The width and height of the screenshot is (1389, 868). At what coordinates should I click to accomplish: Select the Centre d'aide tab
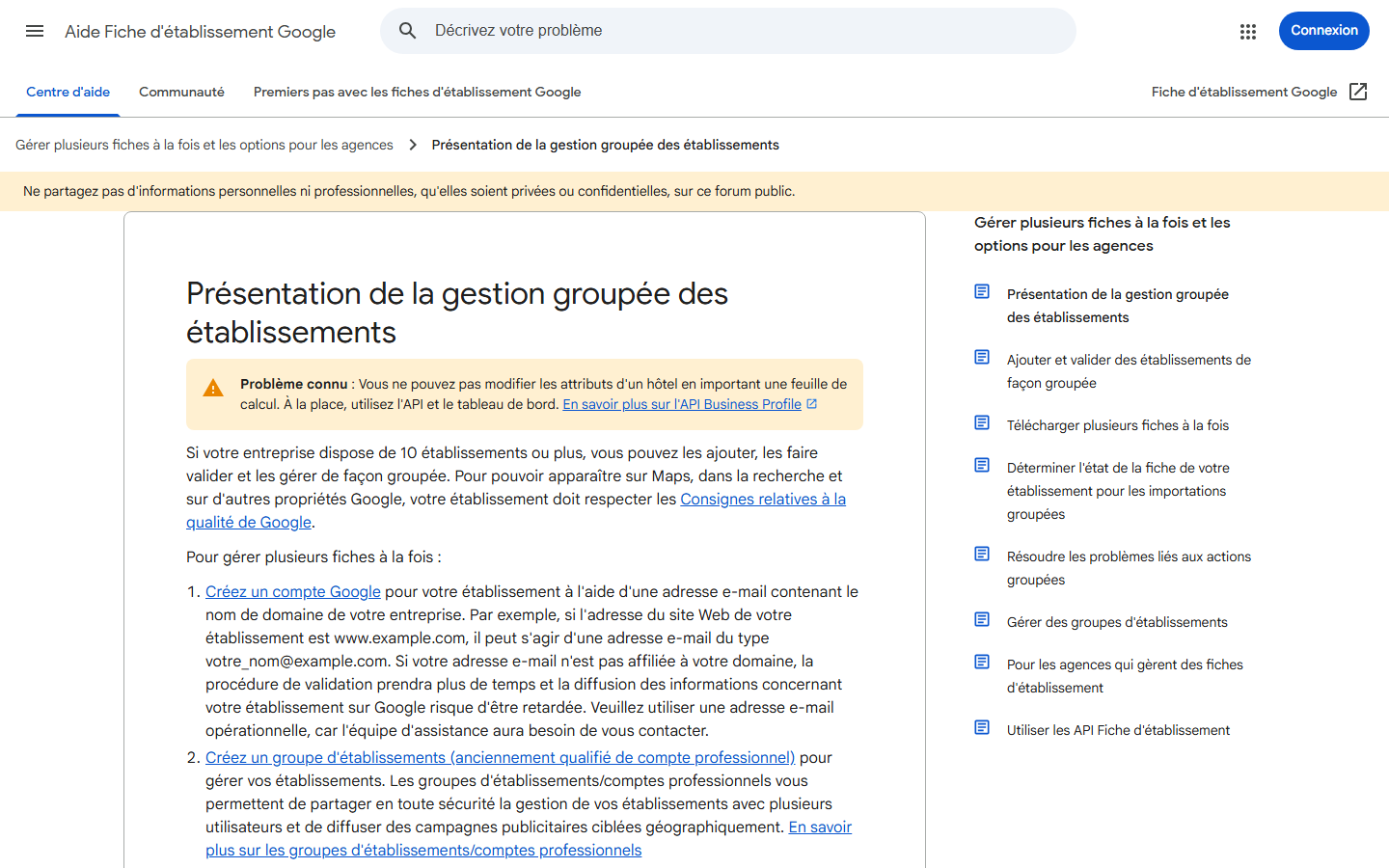coord(68,93)
